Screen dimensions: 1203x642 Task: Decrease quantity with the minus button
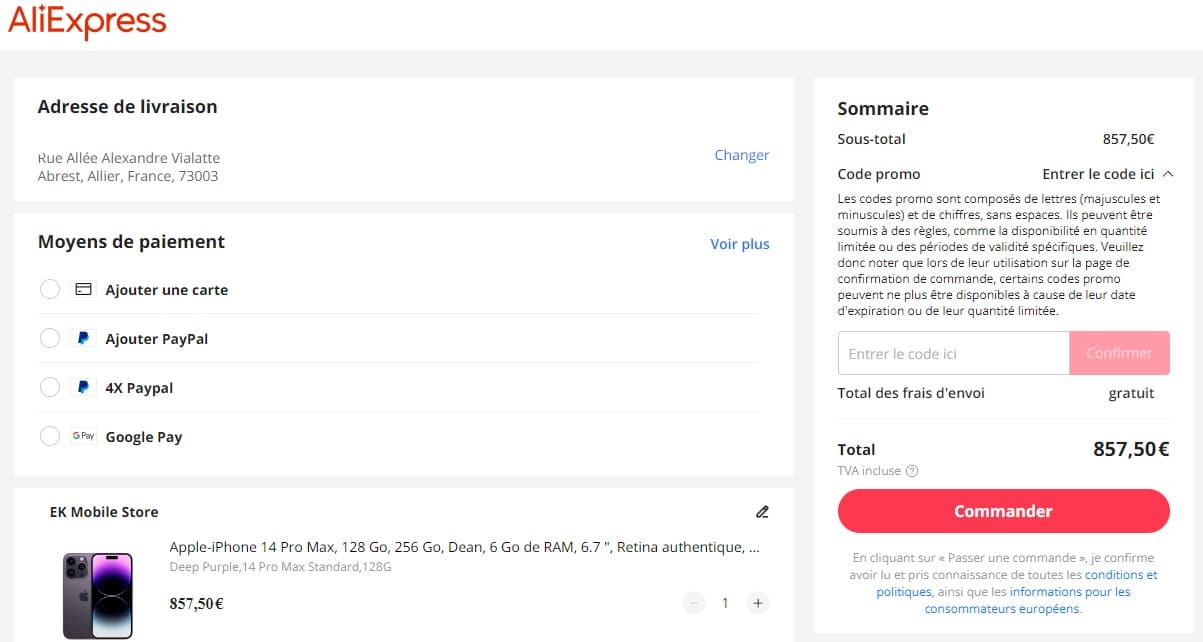pos(694,603)
